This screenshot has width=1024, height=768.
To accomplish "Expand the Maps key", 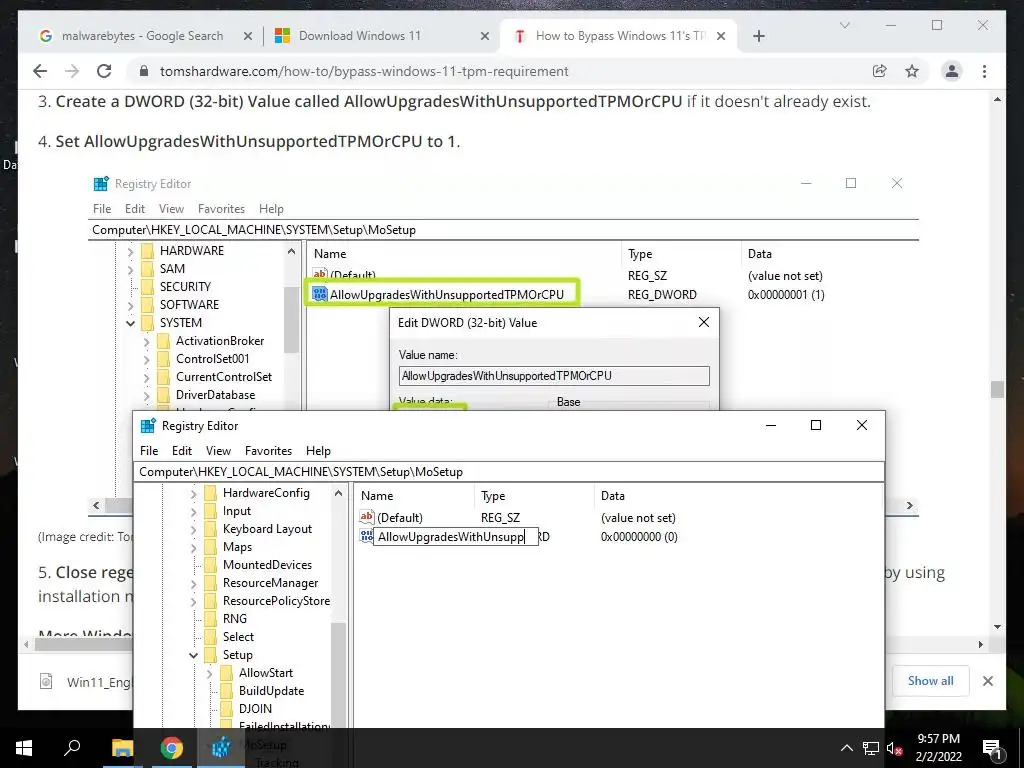I will [x=193, y=547].
